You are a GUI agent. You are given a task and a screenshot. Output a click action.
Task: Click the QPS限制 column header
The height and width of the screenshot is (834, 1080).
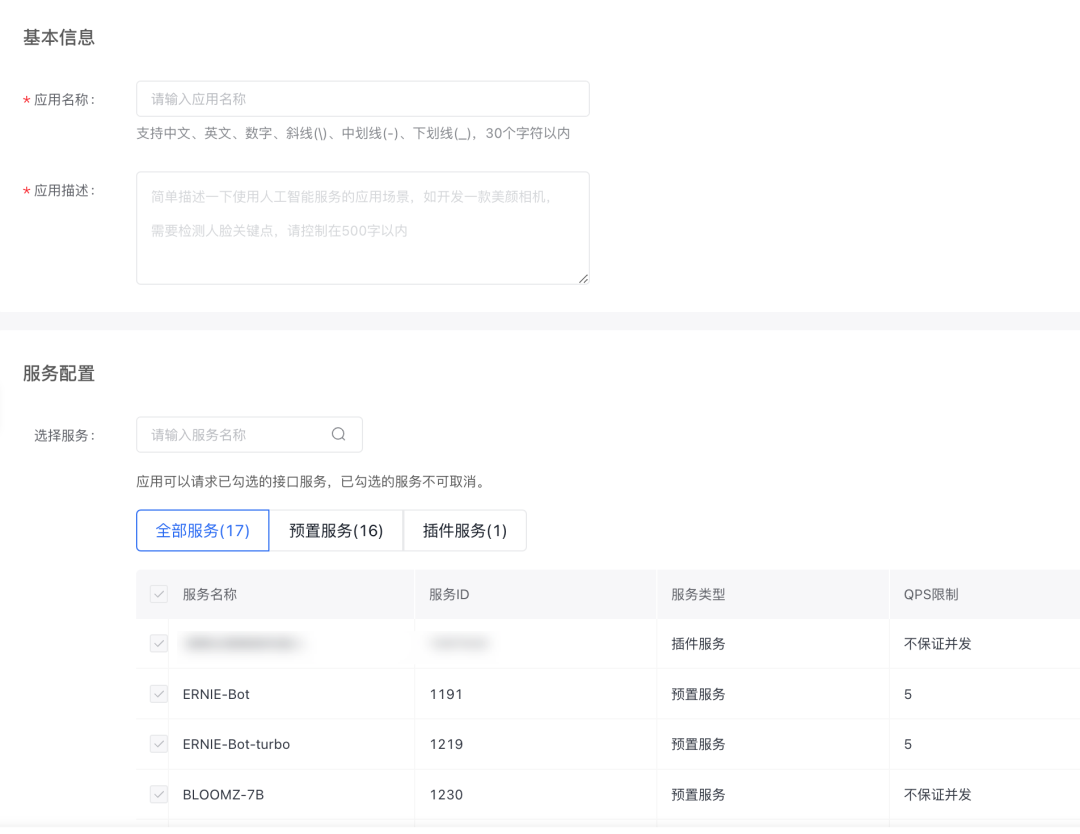(x=934, y=593)
